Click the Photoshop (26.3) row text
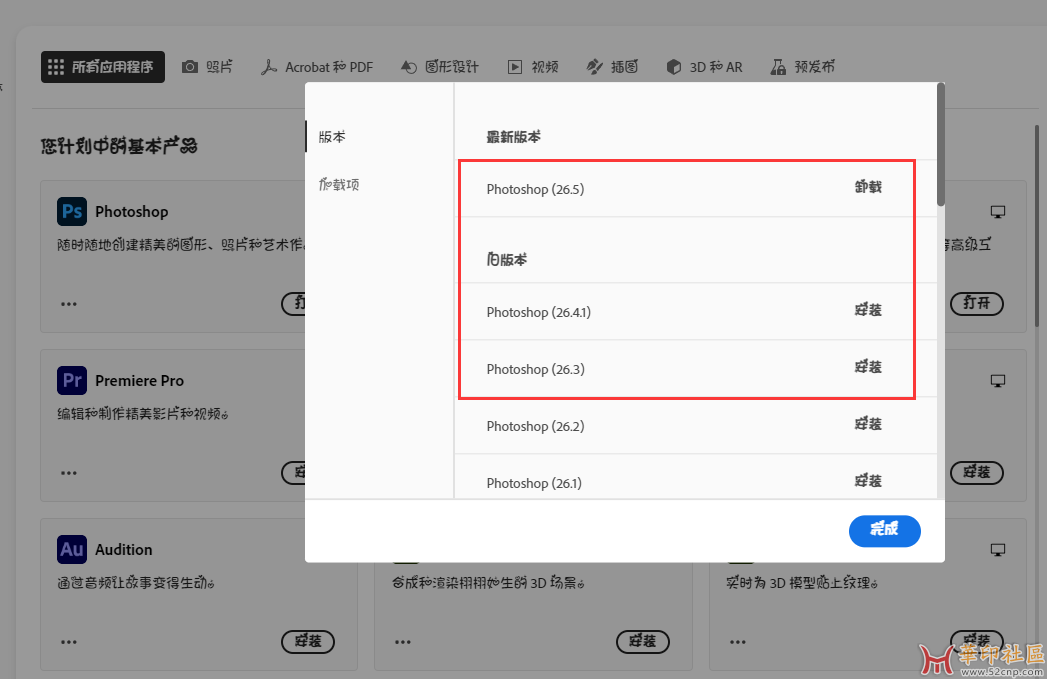Viewport: 1047px width, 679px height. [x=535, y=369]
